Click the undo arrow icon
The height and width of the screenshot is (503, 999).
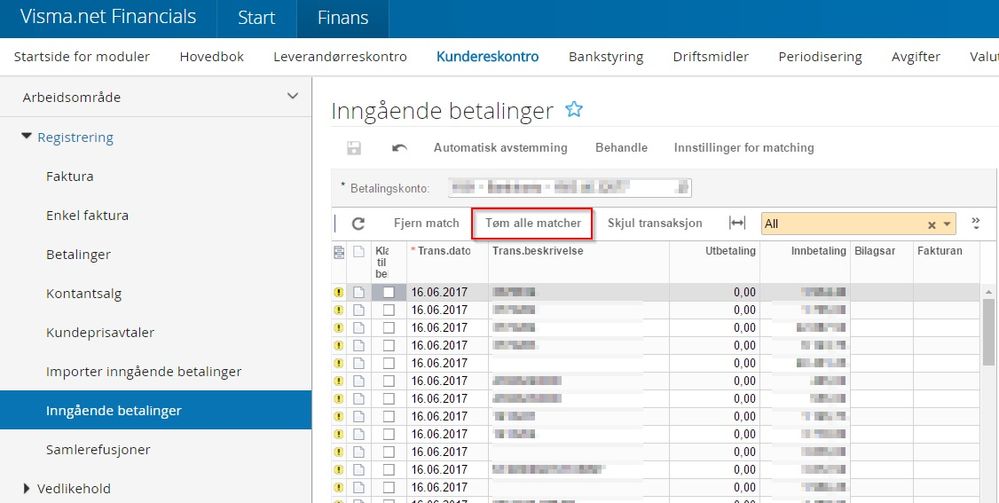click(x=399, y=148)
